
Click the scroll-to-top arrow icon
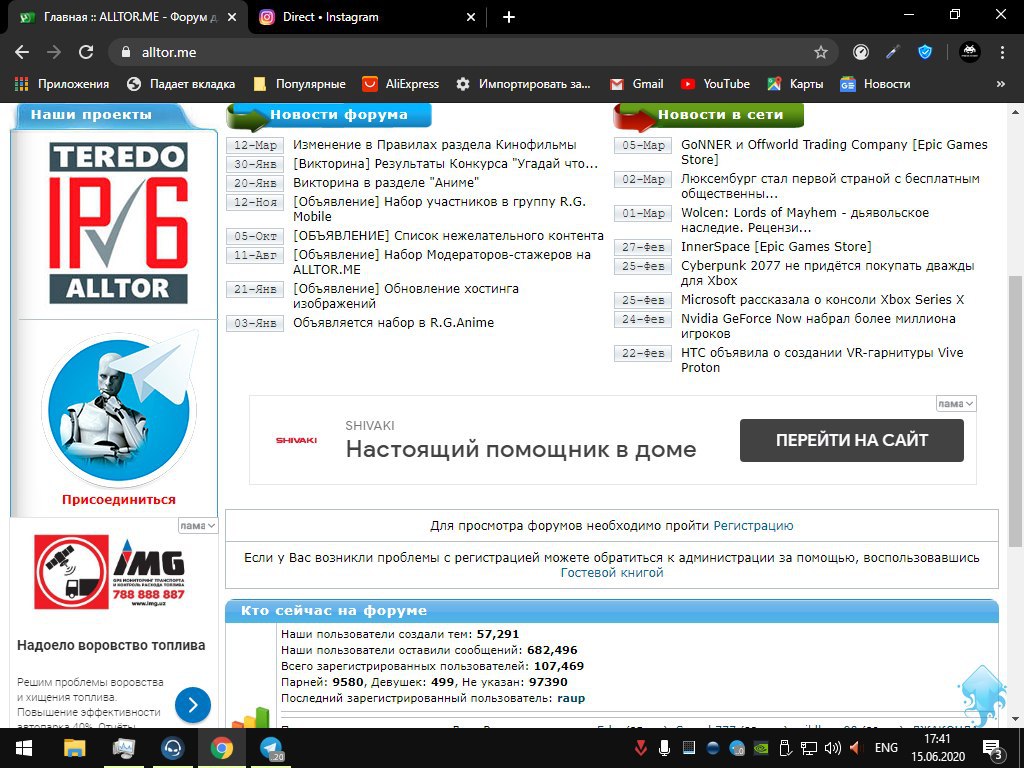982,696
